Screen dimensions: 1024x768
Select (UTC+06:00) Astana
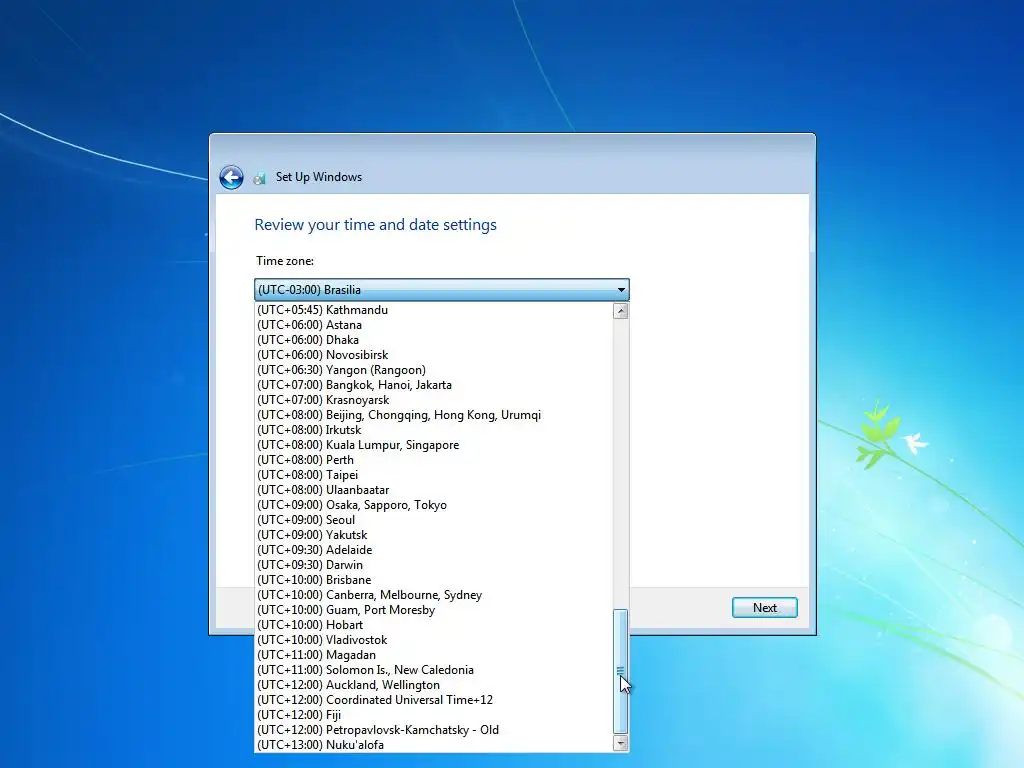tap(434, 325)
